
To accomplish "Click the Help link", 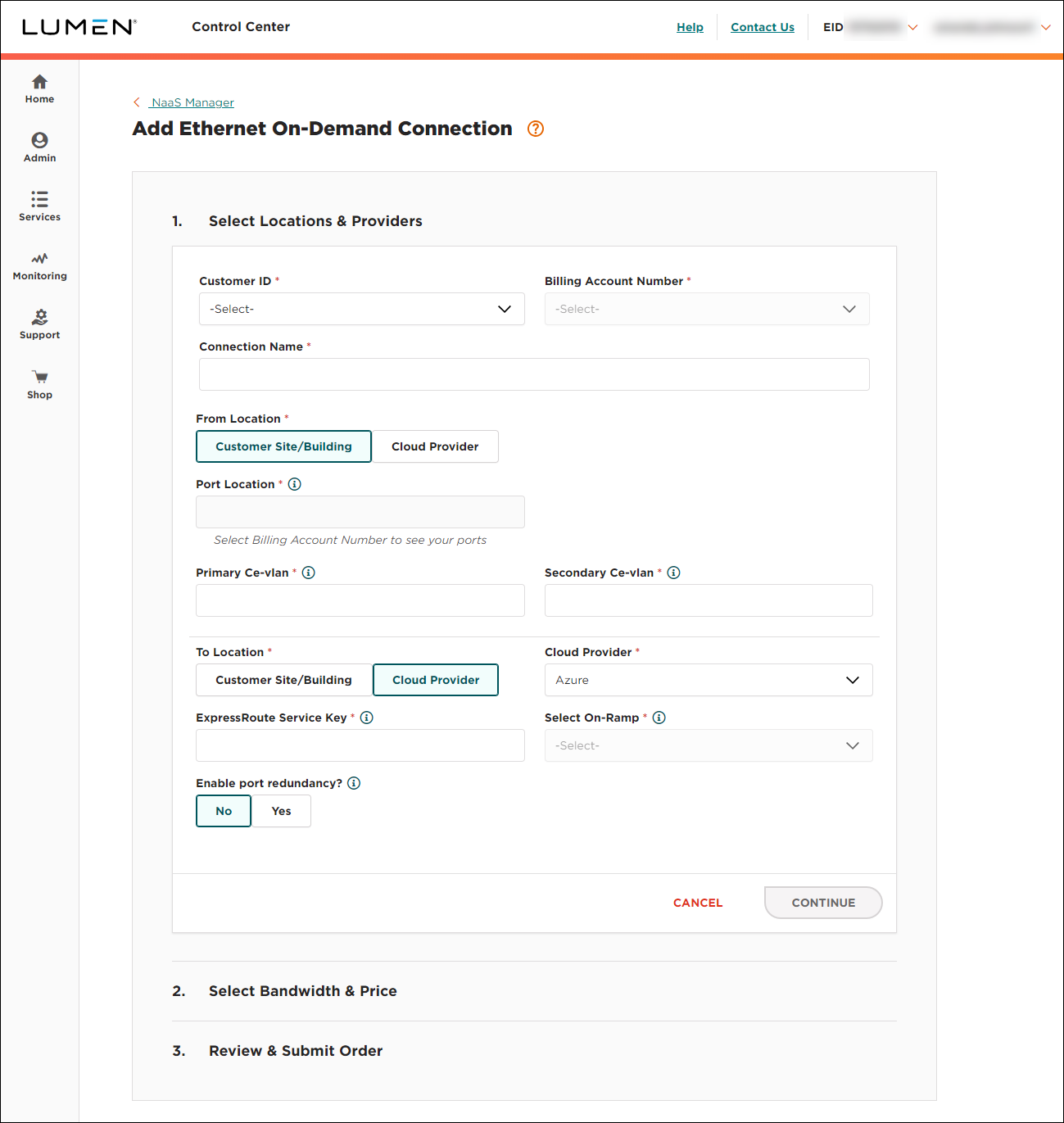I will tap(690, 27).
